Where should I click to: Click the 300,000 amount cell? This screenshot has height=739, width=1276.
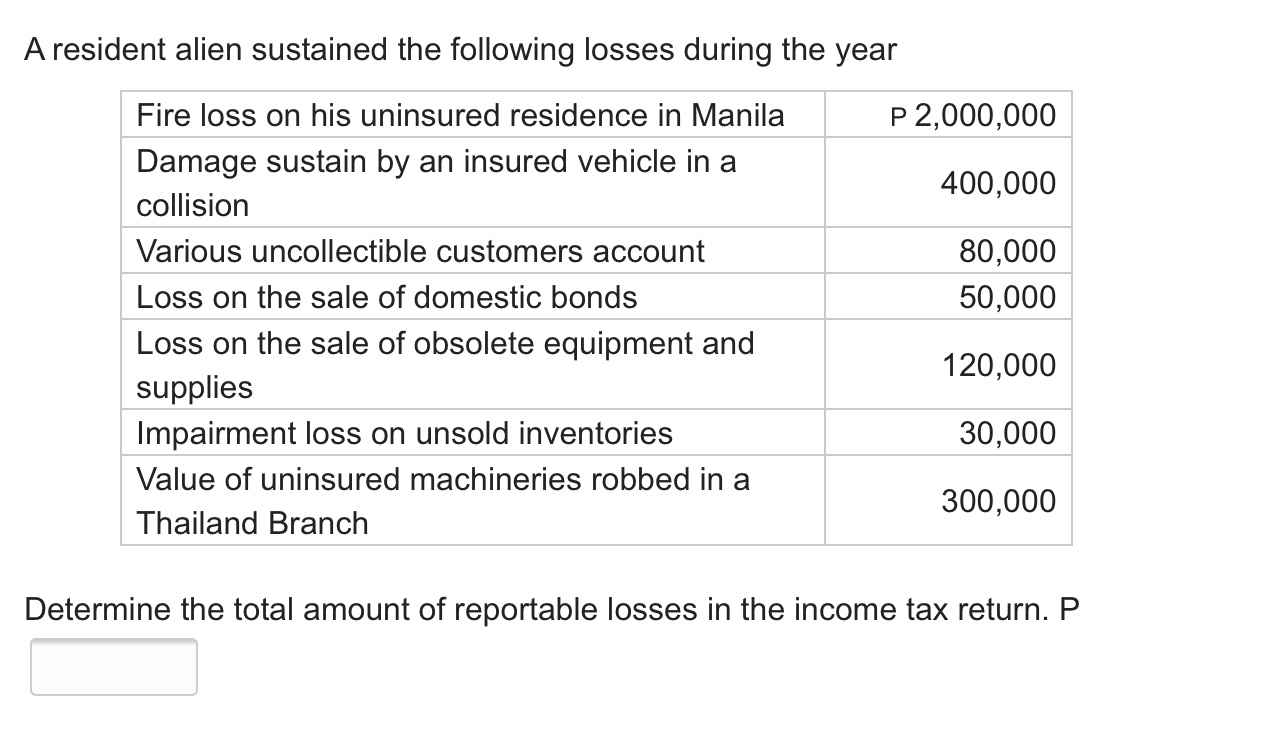pos(997,501)
